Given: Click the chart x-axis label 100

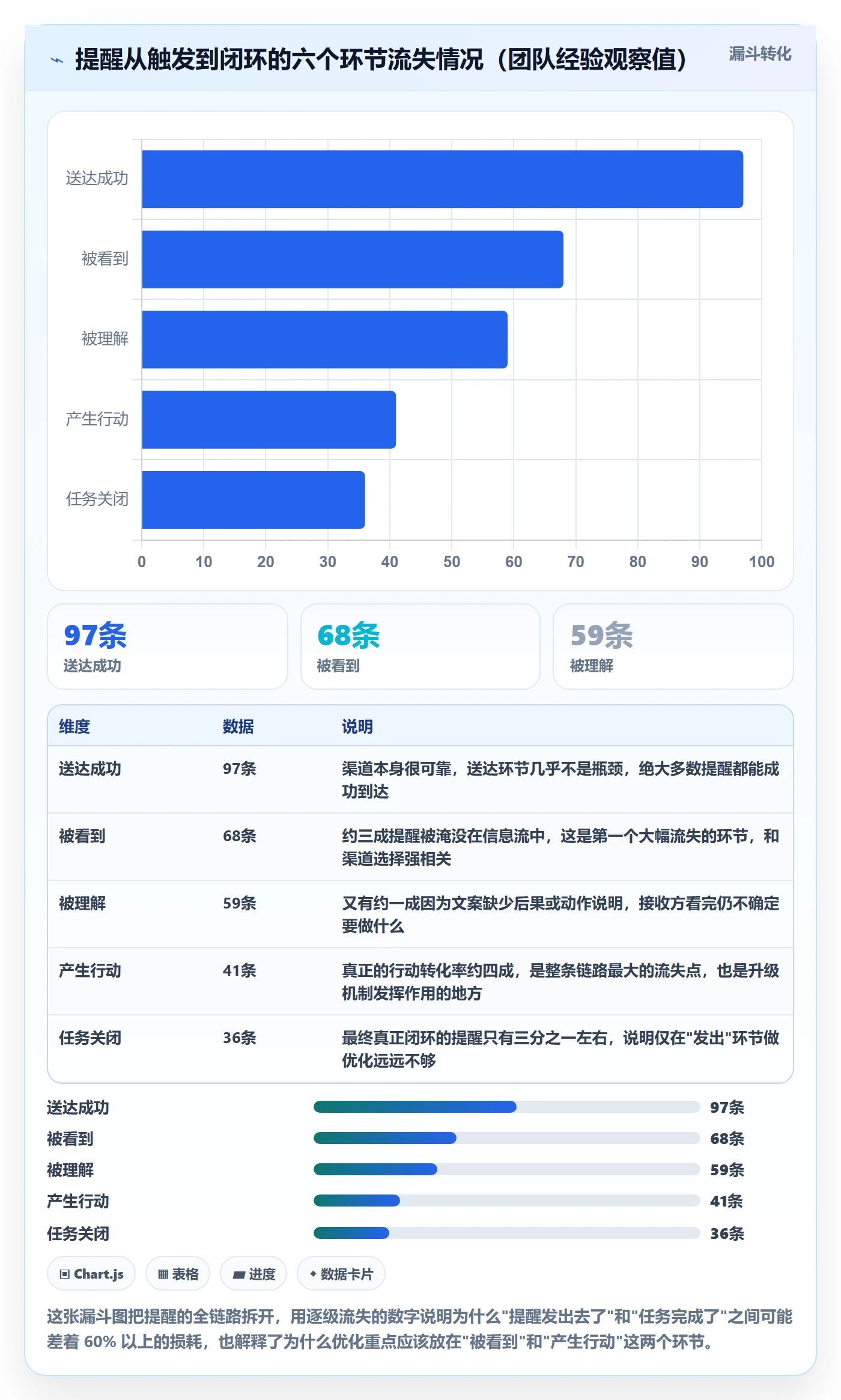Looking at the screenshot, I should click(x=762, y=562).
